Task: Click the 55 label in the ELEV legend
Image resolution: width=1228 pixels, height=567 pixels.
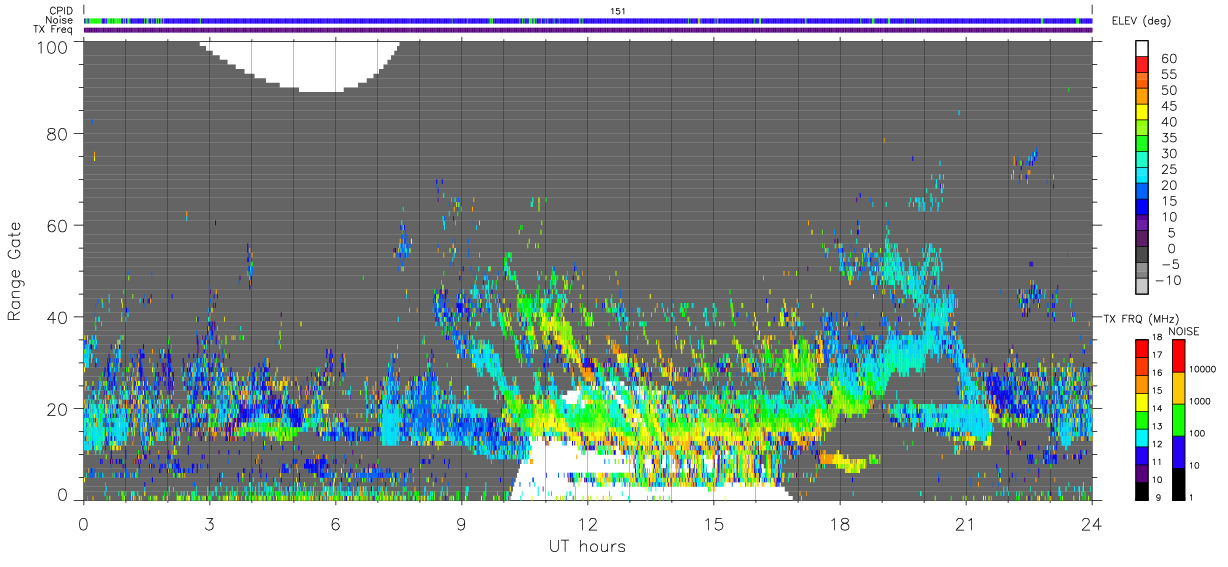Action: 1168,74
